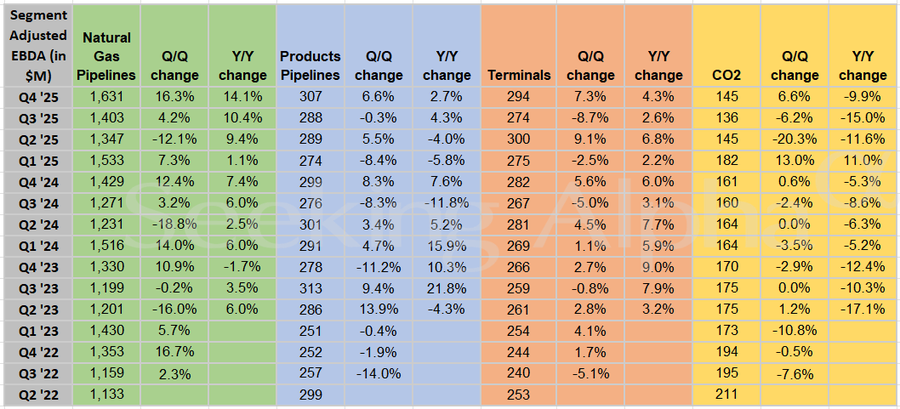Click the Terminals column header

pyautogui.click(x=517, y=74)
